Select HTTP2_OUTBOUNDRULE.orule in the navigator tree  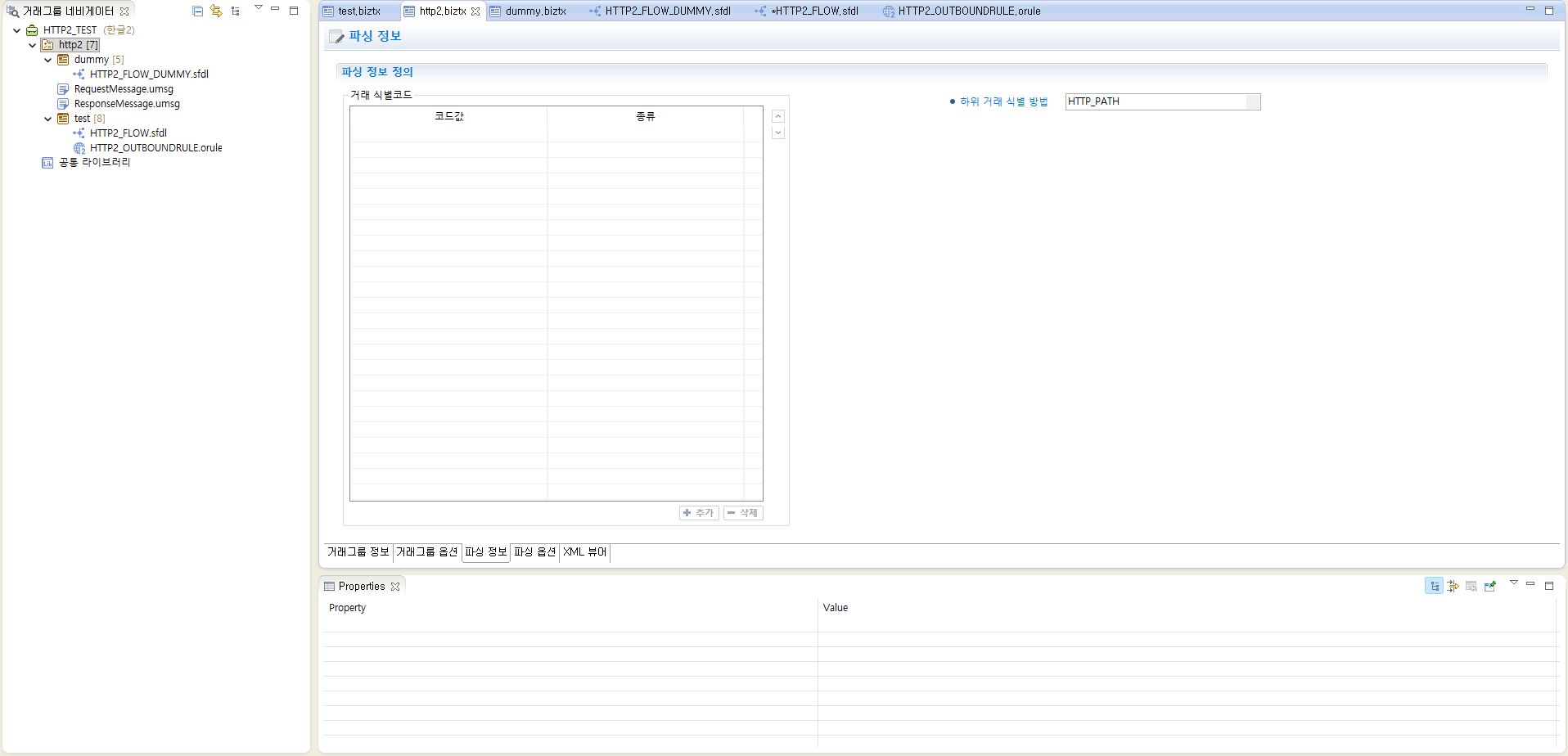[155, 148]
